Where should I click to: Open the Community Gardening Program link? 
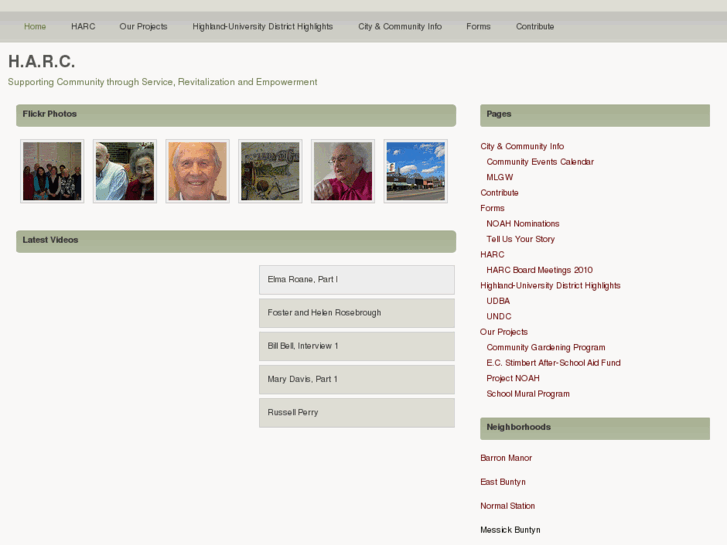(546, 347)
